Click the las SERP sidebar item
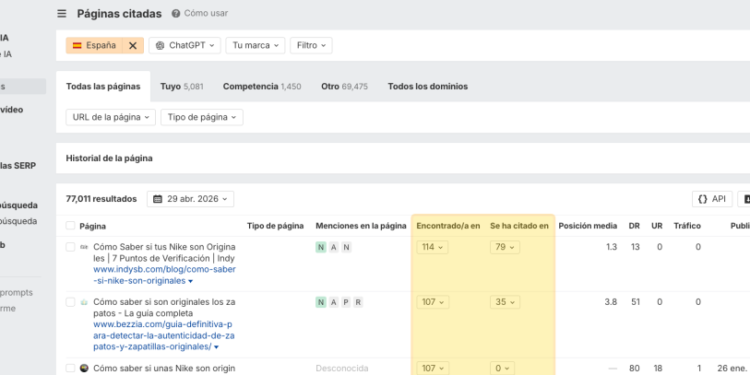The height and width of the screenshot is (375, 750). 18,166
